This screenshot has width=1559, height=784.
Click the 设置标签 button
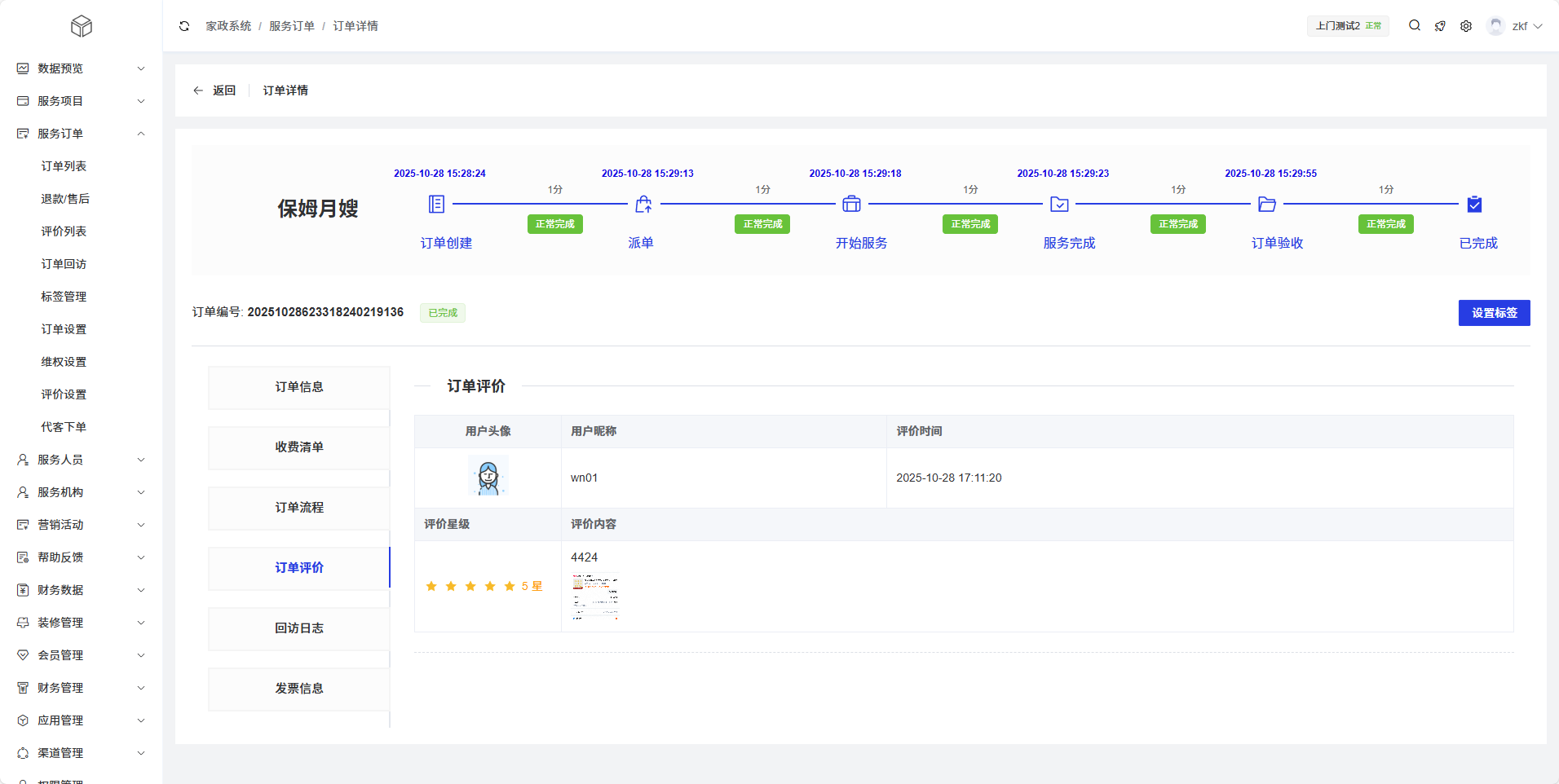pos(1494,313)
